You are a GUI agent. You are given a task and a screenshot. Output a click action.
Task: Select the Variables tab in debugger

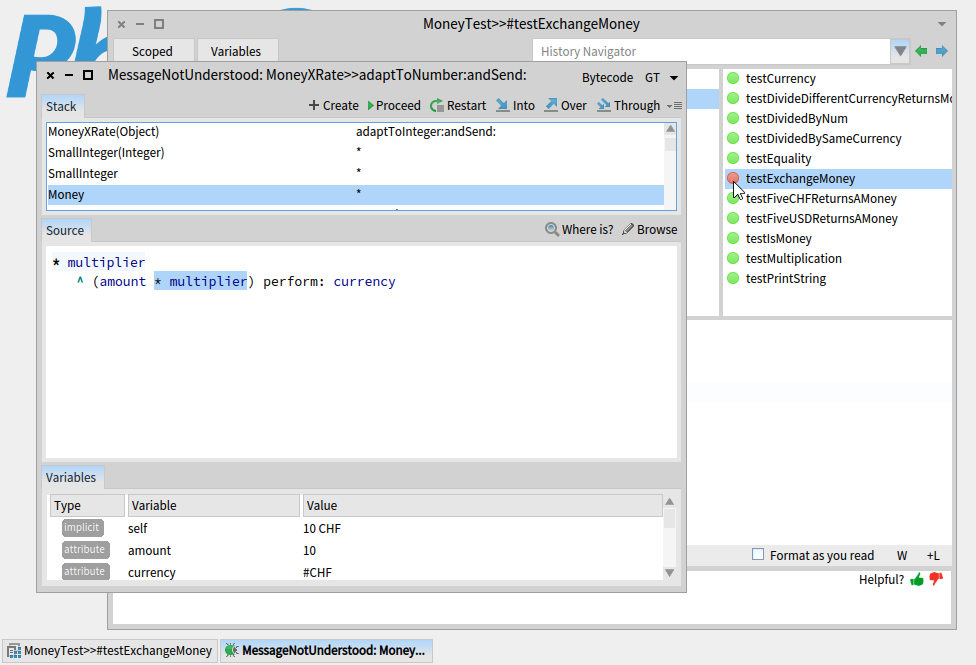click(x=71, y=478)
